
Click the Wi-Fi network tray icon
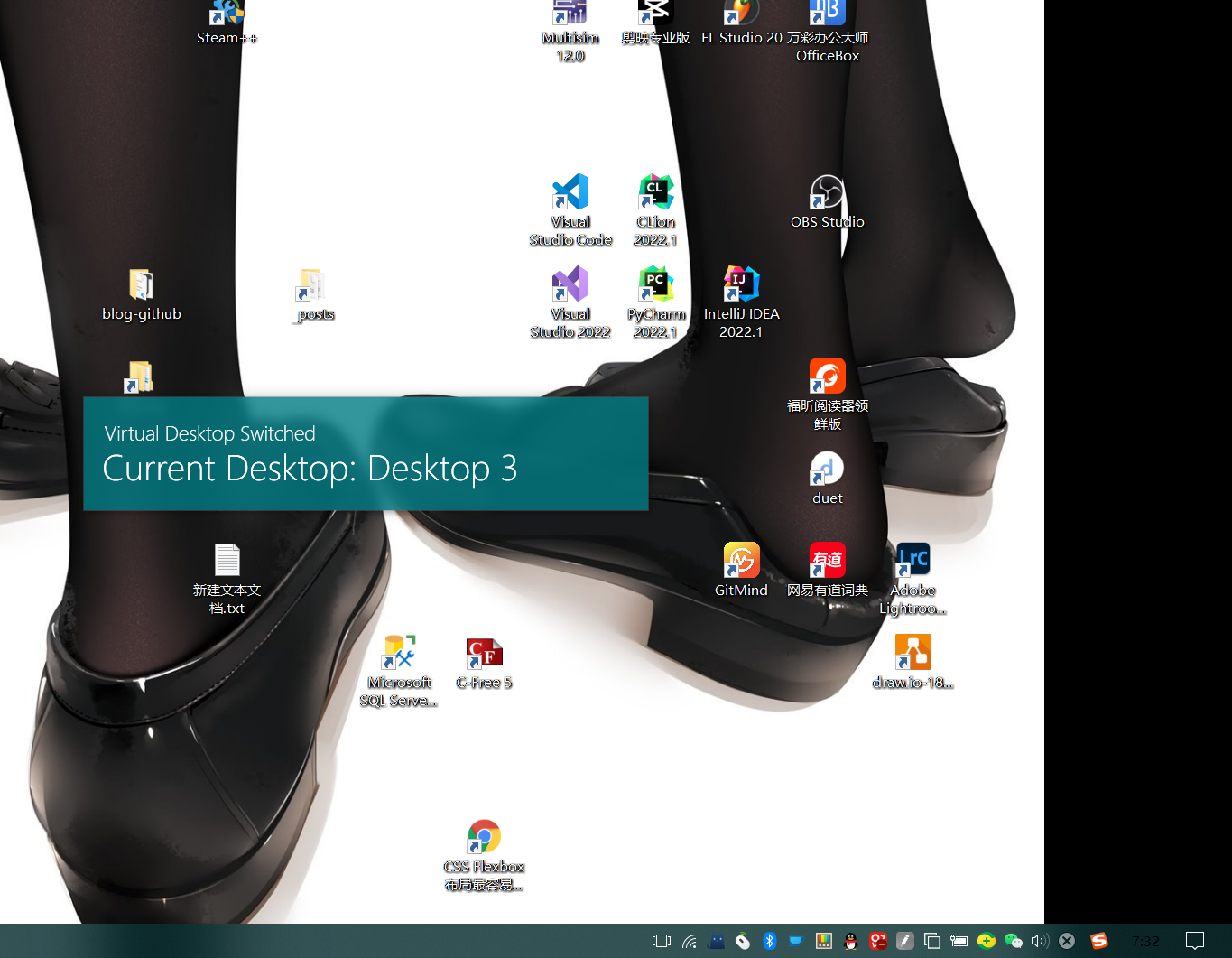(690, 941)
